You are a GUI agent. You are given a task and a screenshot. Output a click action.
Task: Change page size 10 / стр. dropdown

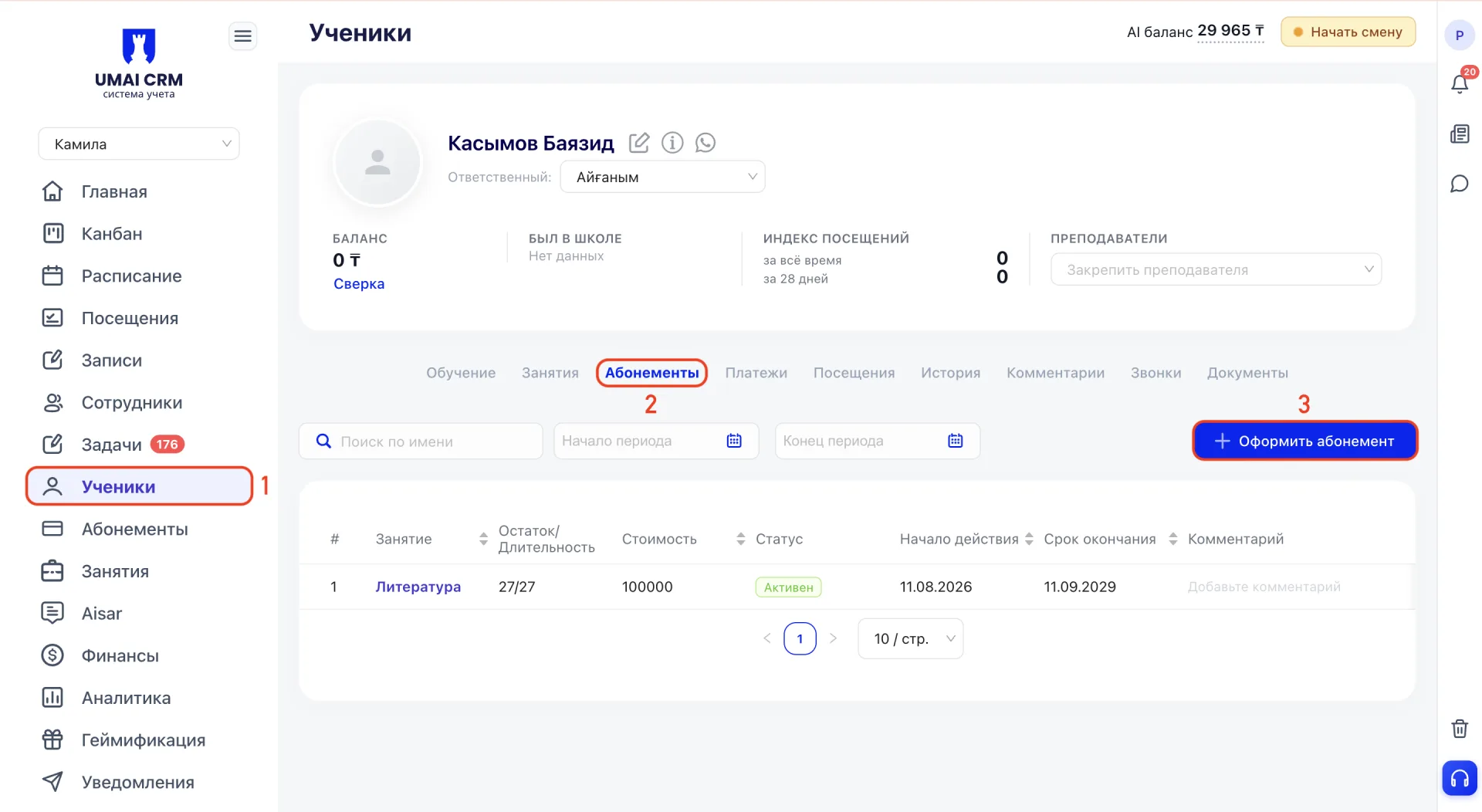(911, 638)
